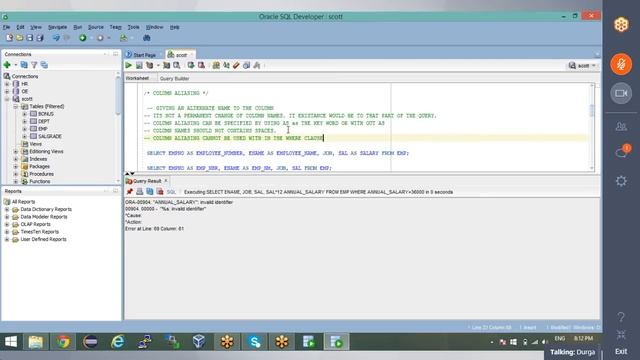
Task: Click the green Back navigation icon
Action: [x=83, y=38]
